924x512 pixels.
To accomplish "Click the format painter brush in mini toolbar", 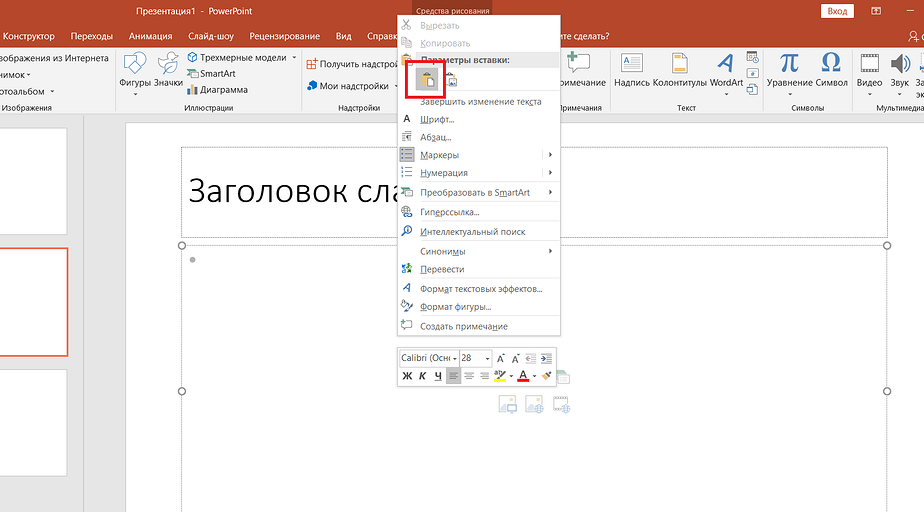I will pyautogui.click(x=546, y=376).
